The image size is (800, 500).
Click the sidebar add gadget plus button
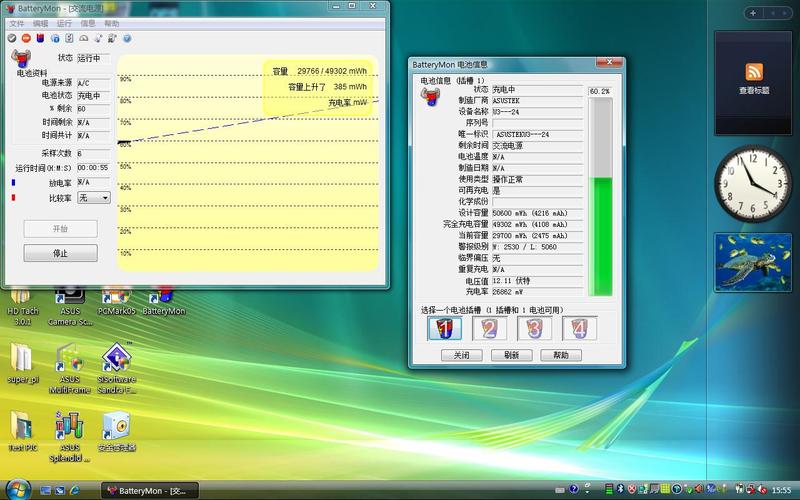click(753, 13)
